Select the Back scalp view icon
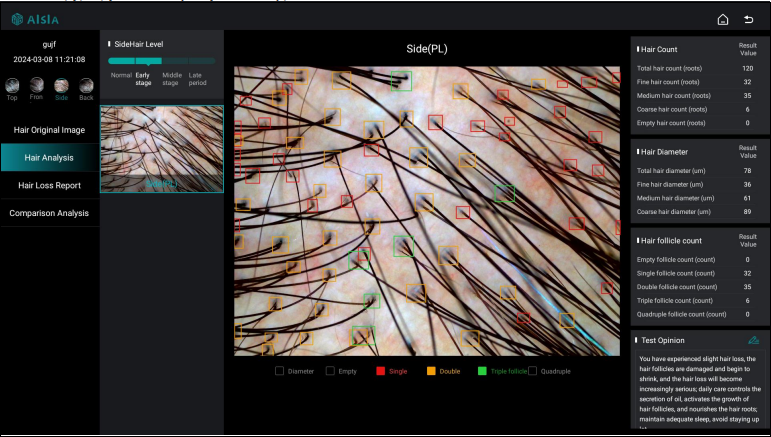The height and width of the screenshot is (437, 771). point(87,87)
